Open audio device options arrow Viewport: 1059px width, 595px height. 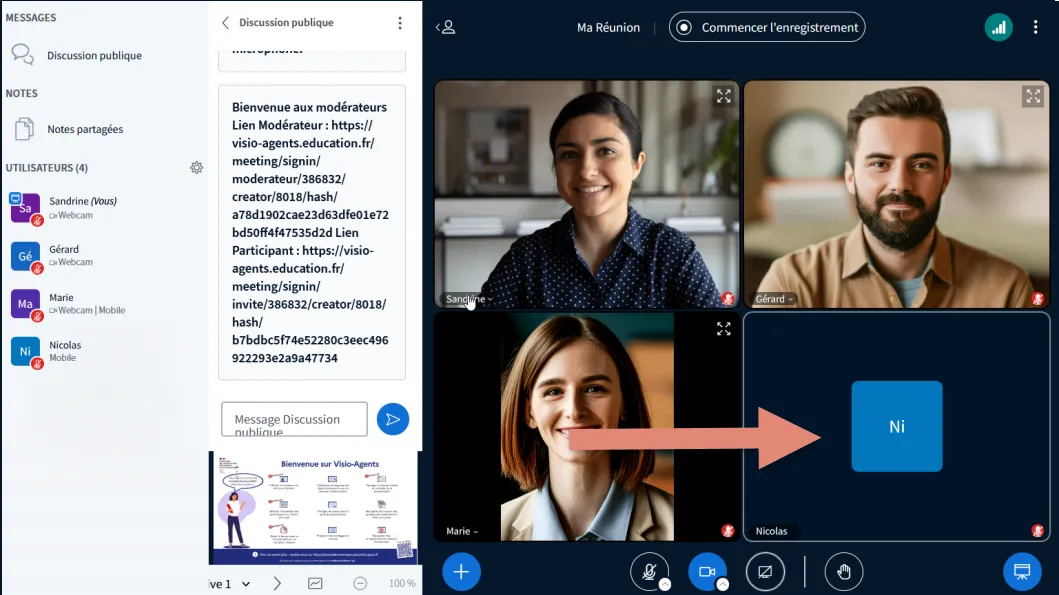click(x=665, y=585)
